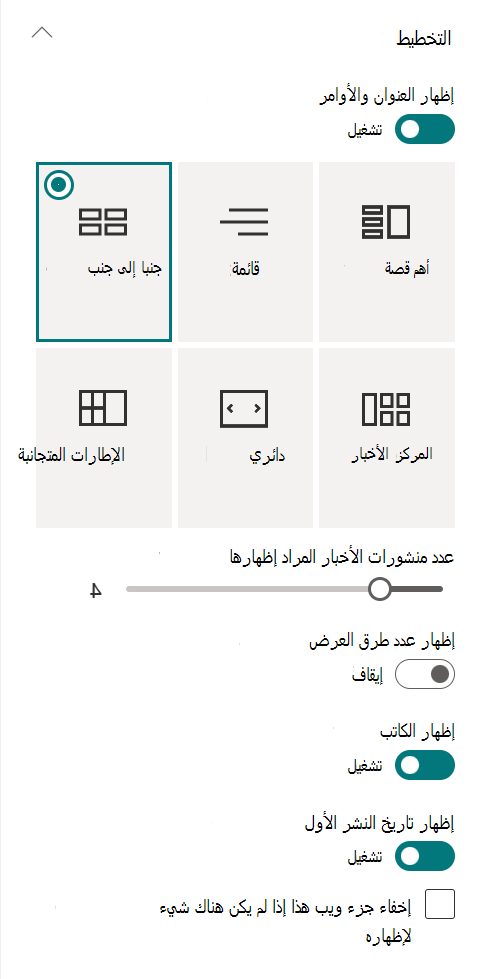This screenshot has height=979, width=478.
Task: Collapse the التخطيط section chevron
Action: (x=42, y=32)
